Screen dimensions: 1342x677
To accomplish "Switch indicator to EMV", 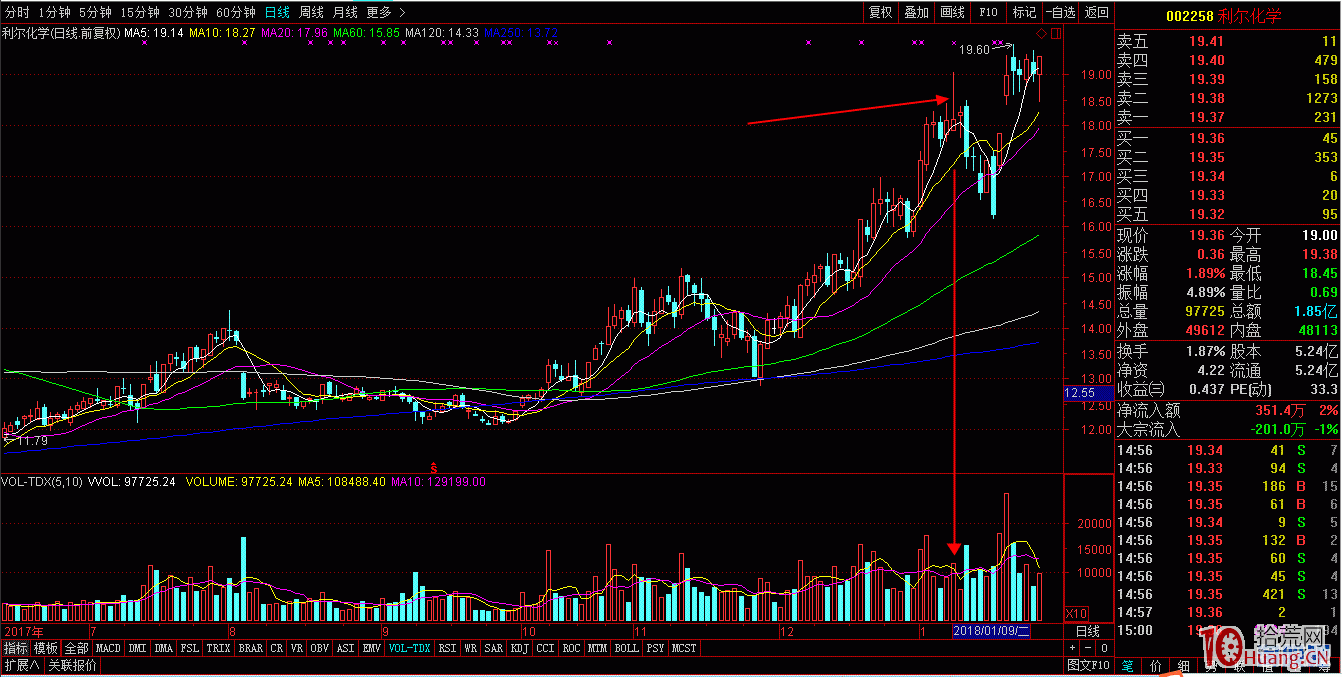I will (372, 648).
